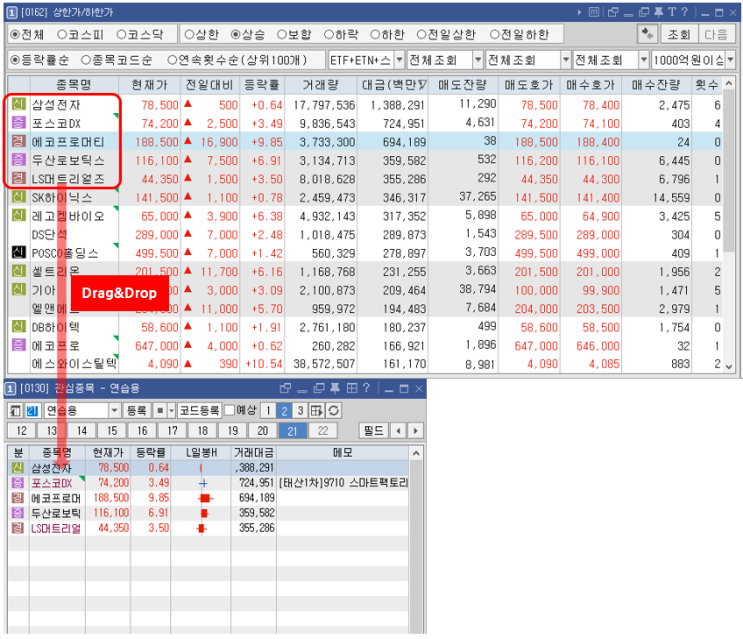Click the left arrow next to 필드
Viewport: 743px width, 639px height.
coord(399,431)
